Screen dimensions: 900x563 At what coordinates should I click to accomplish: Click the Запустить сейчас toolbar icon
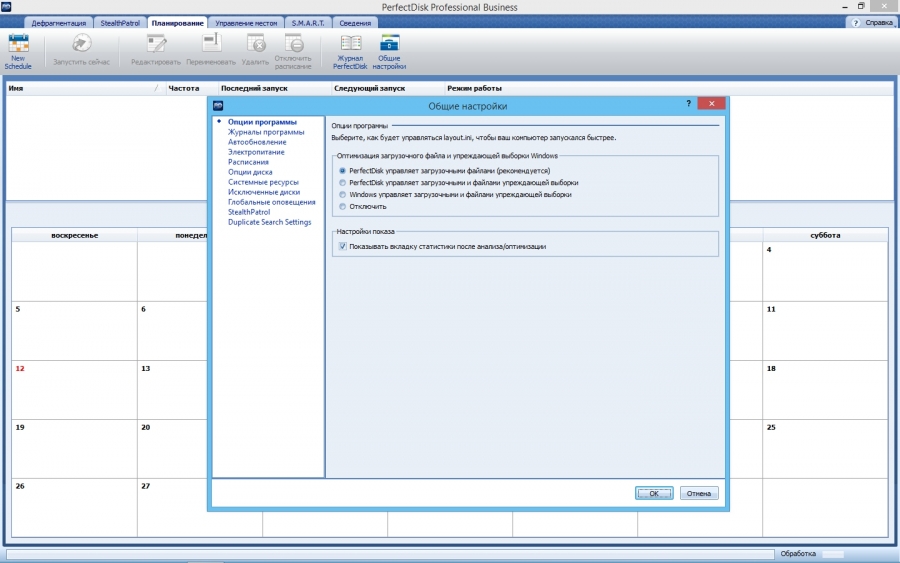click(x=82, y=44)
